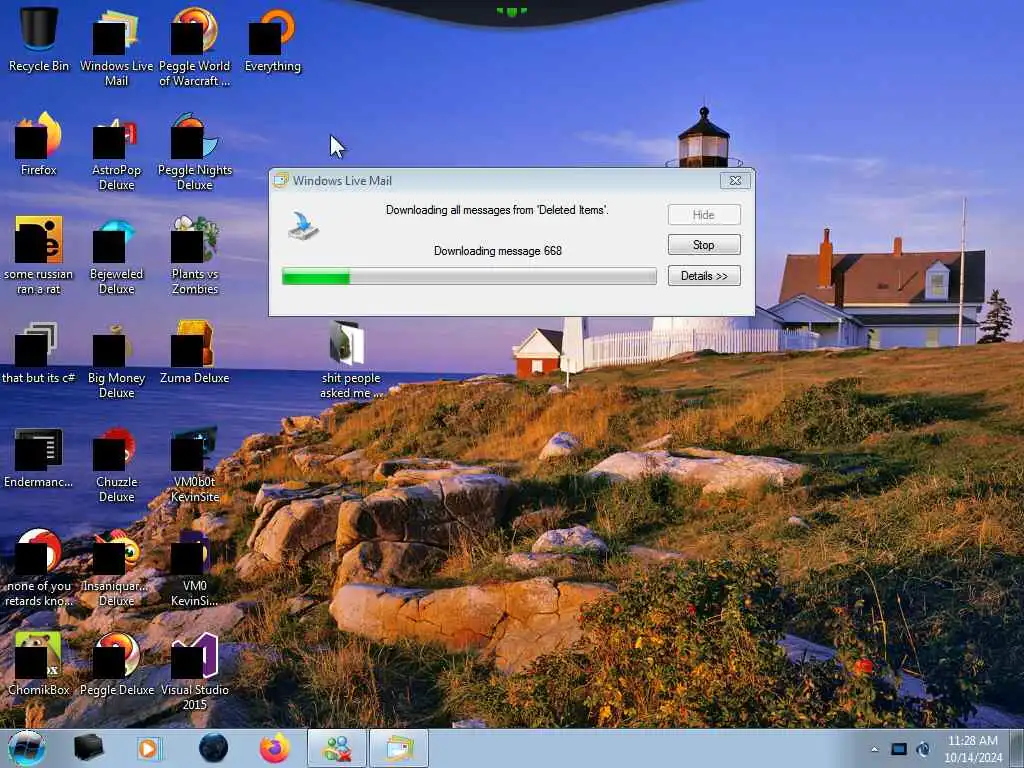Select the 'none of you' desktop shortcut
Screen dimensions: 1024x768
point(38,567)
